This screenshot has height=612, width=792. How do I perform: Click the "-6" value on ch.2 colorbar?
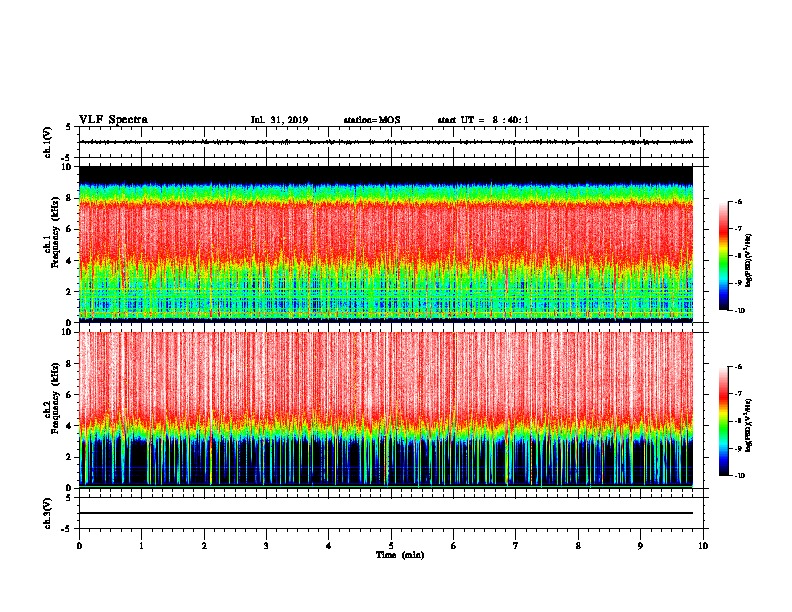coord(738,367)
